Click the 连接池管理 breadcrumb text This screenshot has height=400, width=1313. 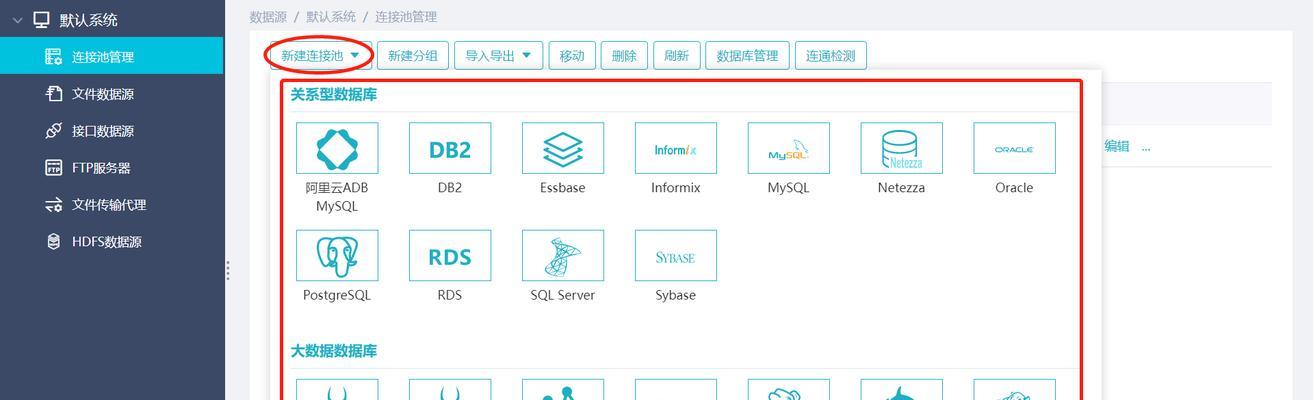[406, 17]
